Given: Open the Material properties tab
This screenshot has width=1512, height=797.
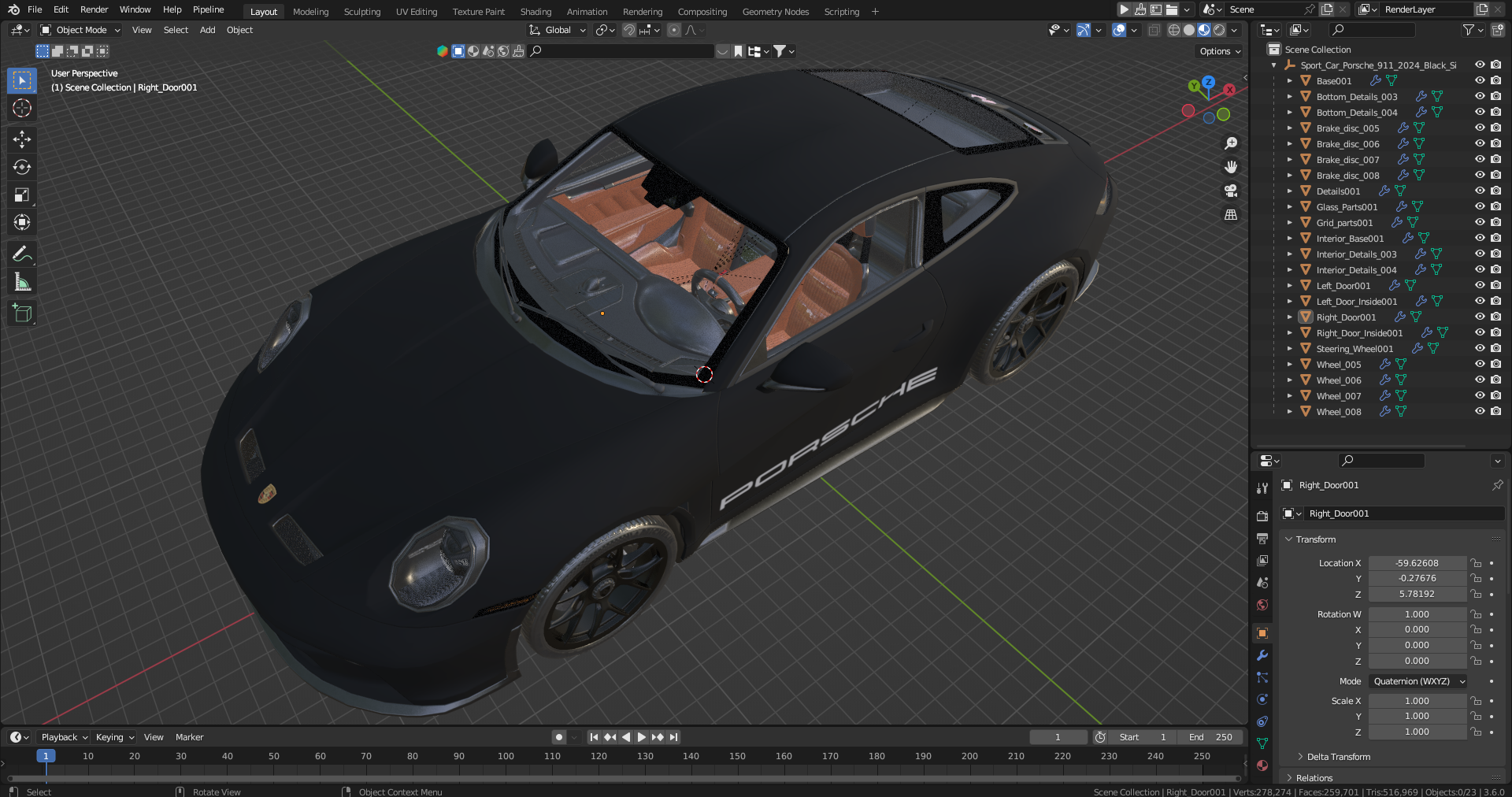Looking at the screenshot, I should 1262,765.
